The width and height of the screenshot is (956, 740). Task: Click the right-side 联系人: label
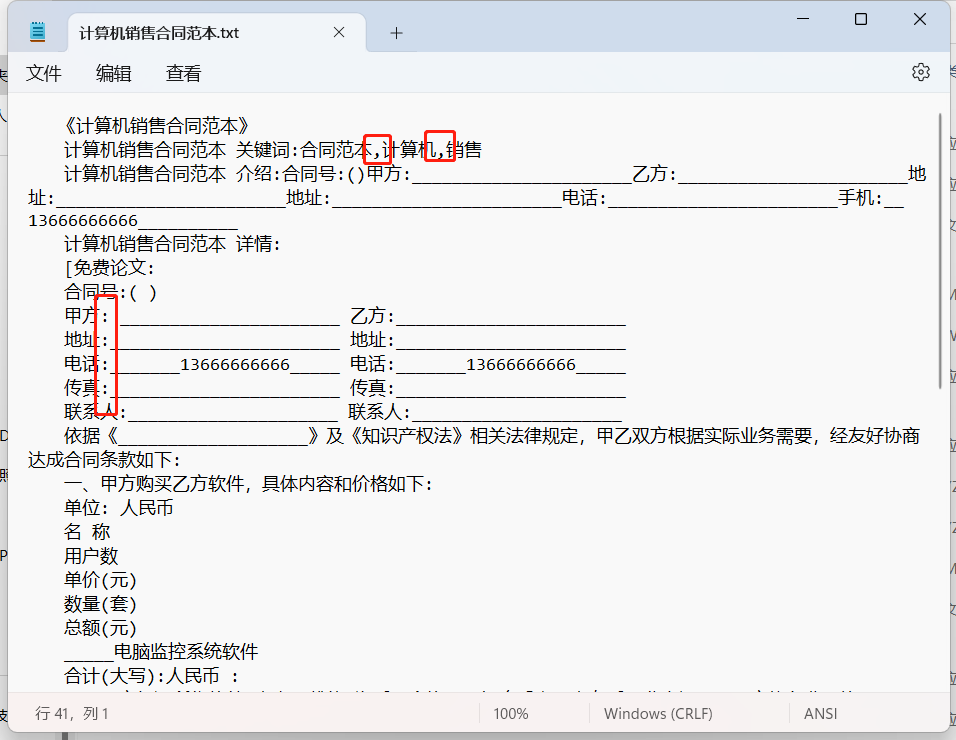tap(379, 412)
